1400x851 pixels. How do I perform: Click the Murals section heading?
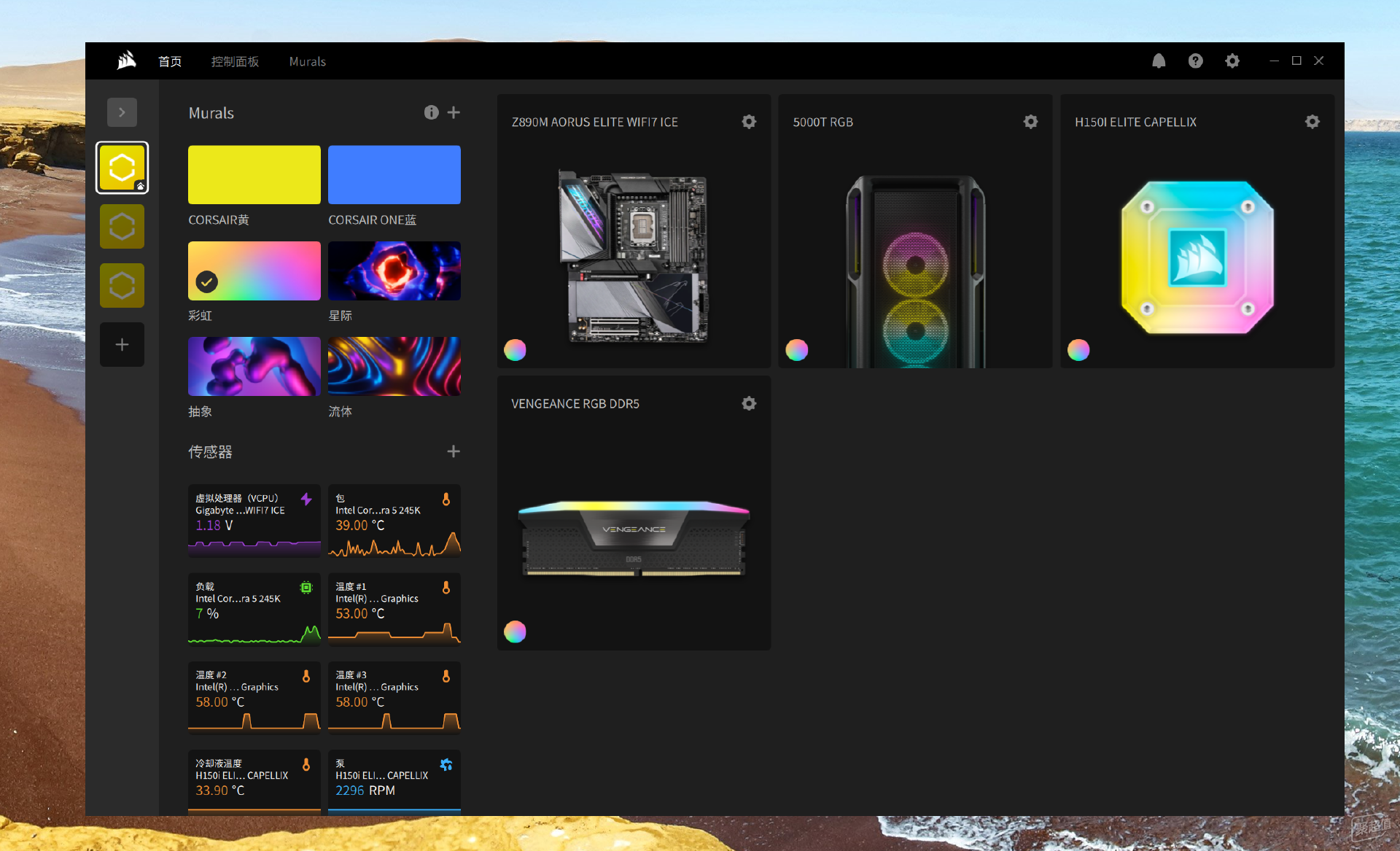pyautogui.click(x=211, y=113)
